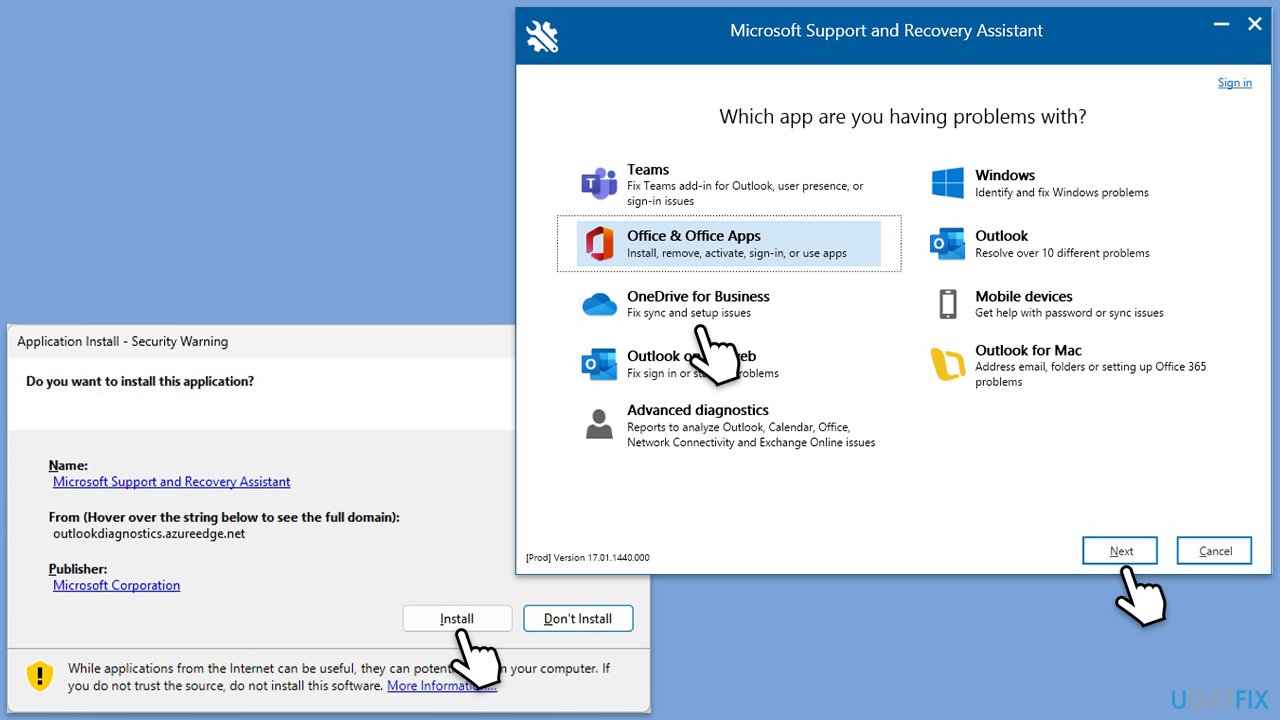Select the Outlook option text
1280x720 pixels.
pyautogui.click(x=1001, y=236)
